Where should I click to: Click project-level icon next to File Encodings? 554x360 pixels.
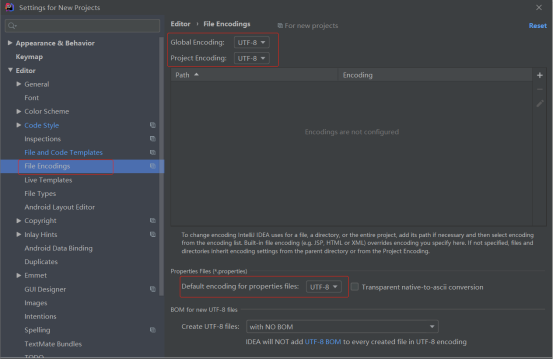tap(153, 166)
